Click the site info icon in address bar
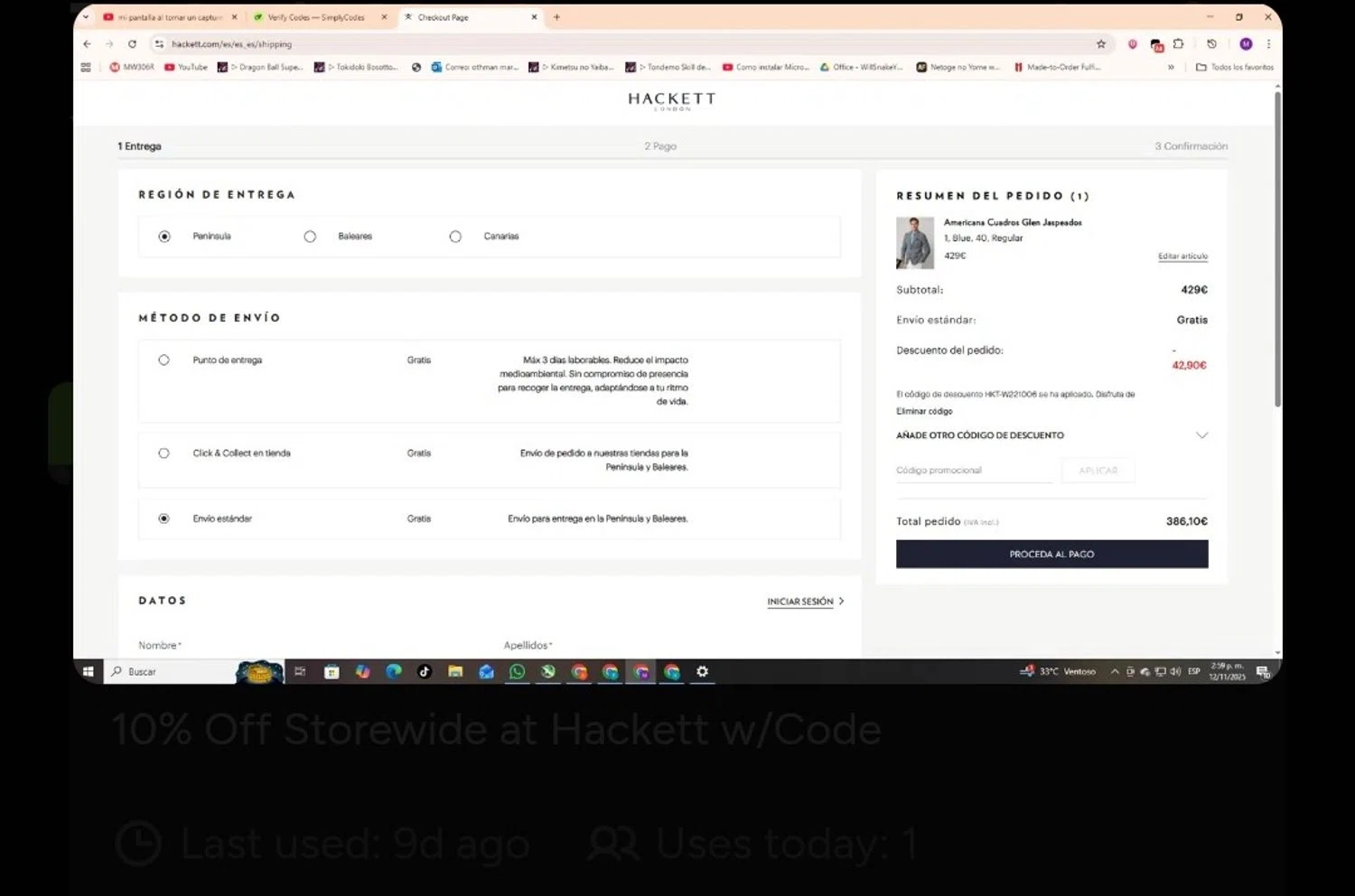 [159, 43]
